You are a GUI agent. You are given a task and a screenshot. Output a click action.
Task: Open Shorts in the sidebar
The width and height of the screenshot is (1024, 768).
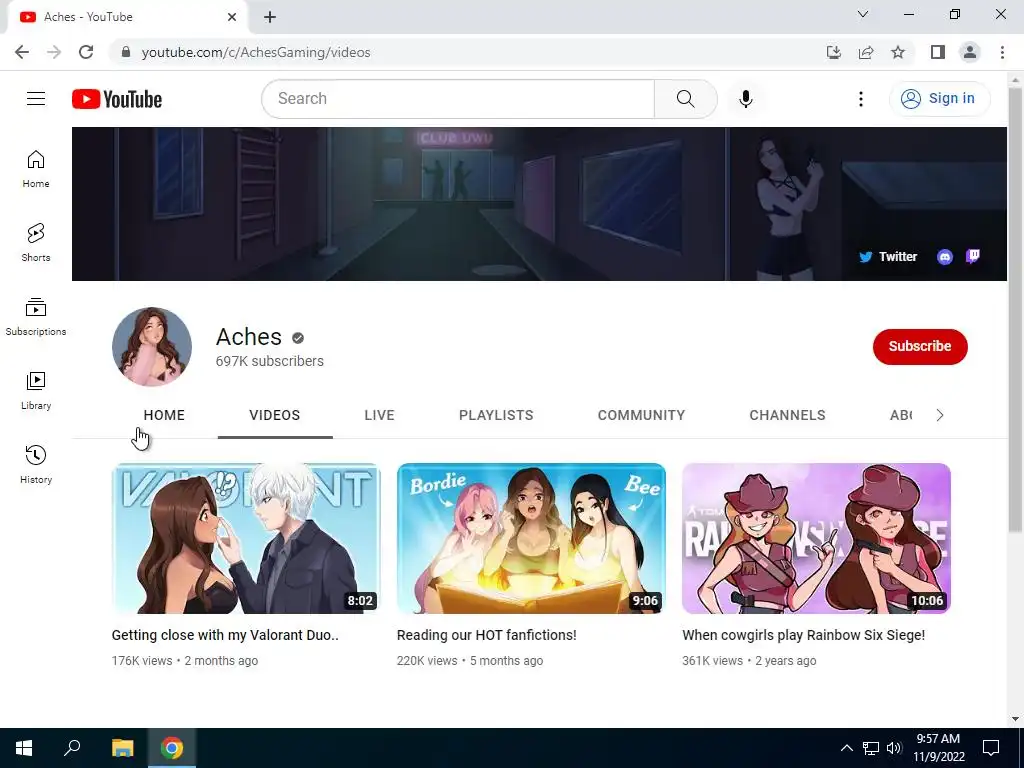tap(36, 243)
